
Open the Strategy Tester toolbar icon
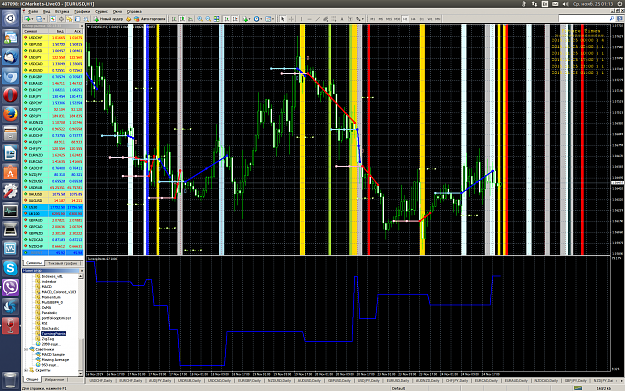tap(86, 19)
